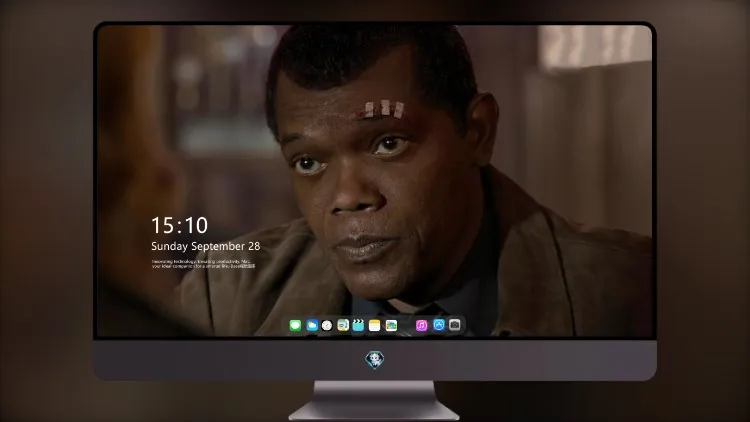The width and height of the screenshot is (750, 422).
Task: Open the gray Camera app in the dock
Action: (455, 325)
